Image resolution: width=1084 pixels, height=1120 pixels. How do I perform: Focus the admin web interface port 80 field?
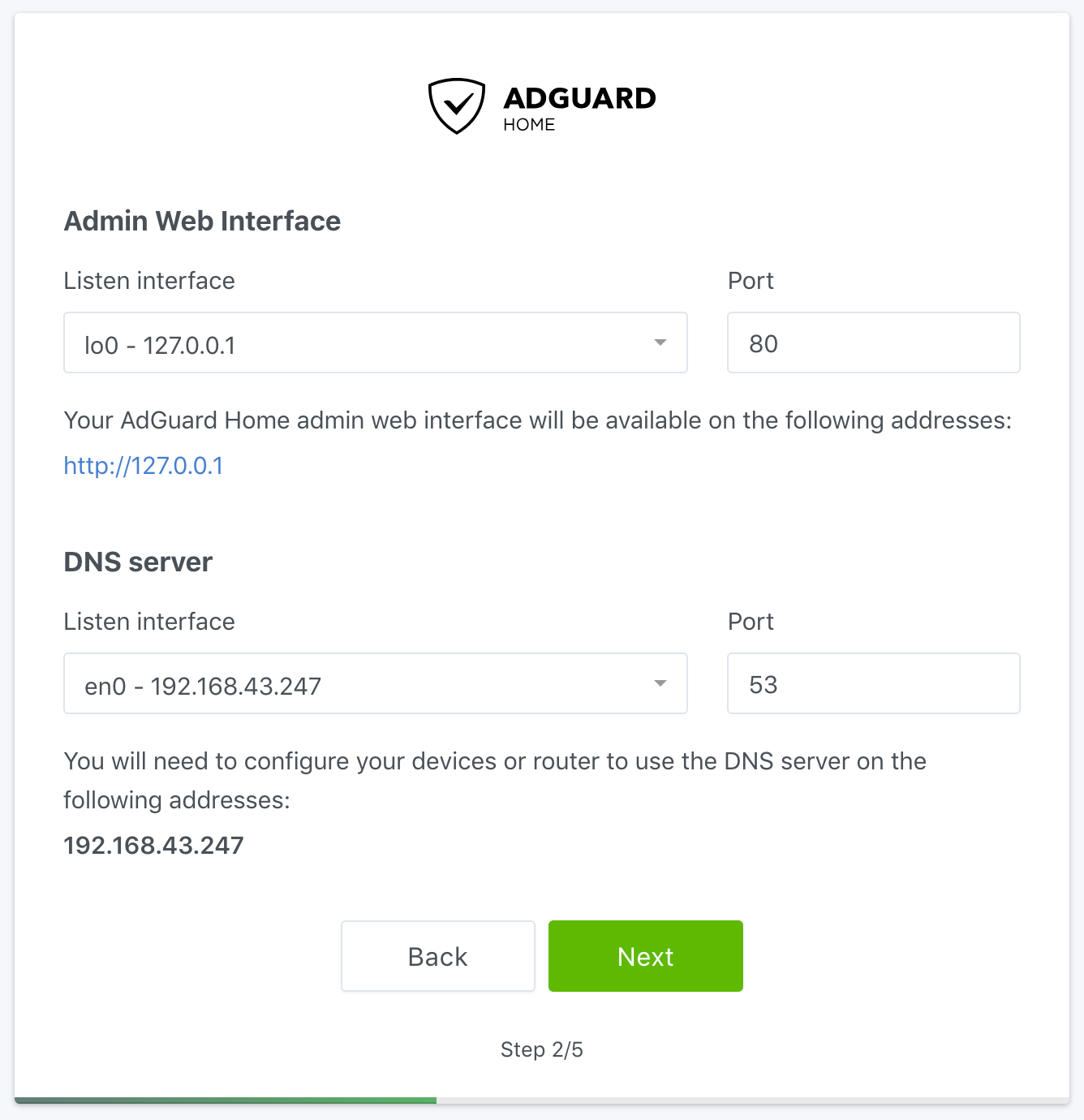click(874, 342)
